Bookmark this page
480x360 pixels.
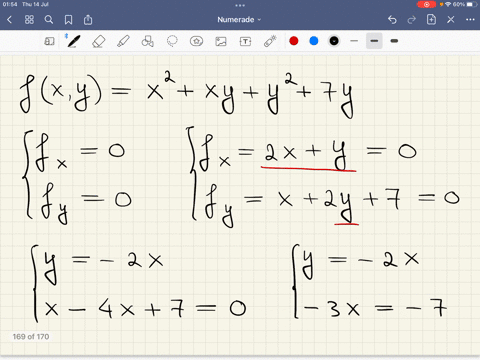click(x=68, y=20)
